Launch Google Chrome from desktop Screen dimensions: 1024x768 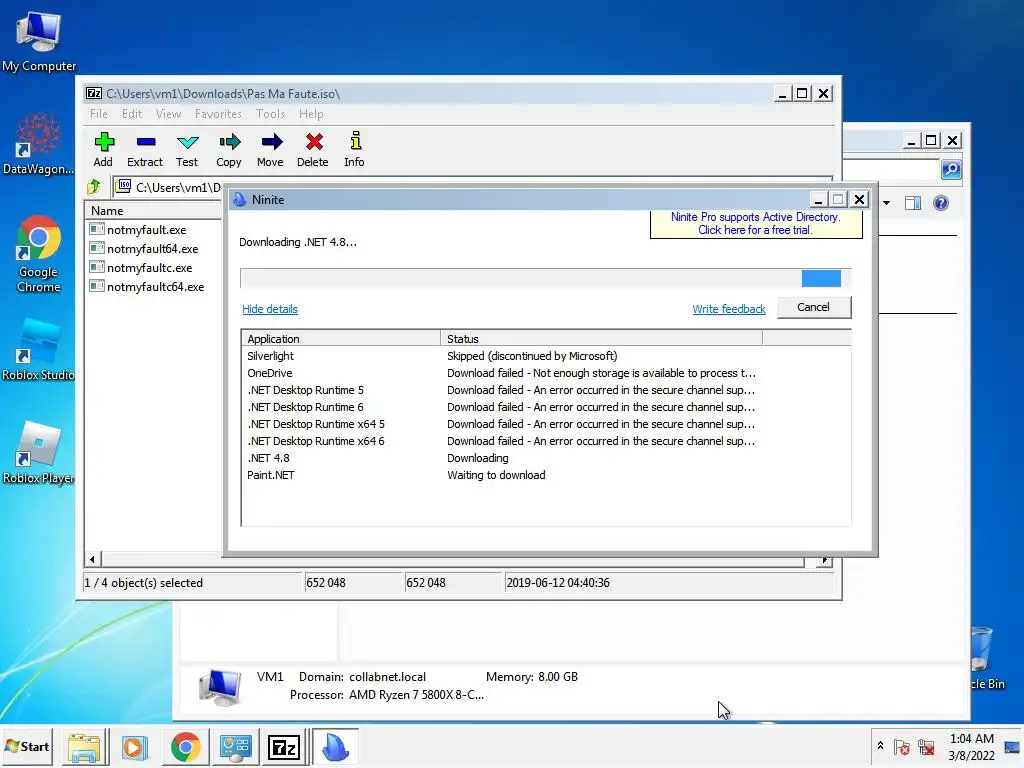click(39, 253)
